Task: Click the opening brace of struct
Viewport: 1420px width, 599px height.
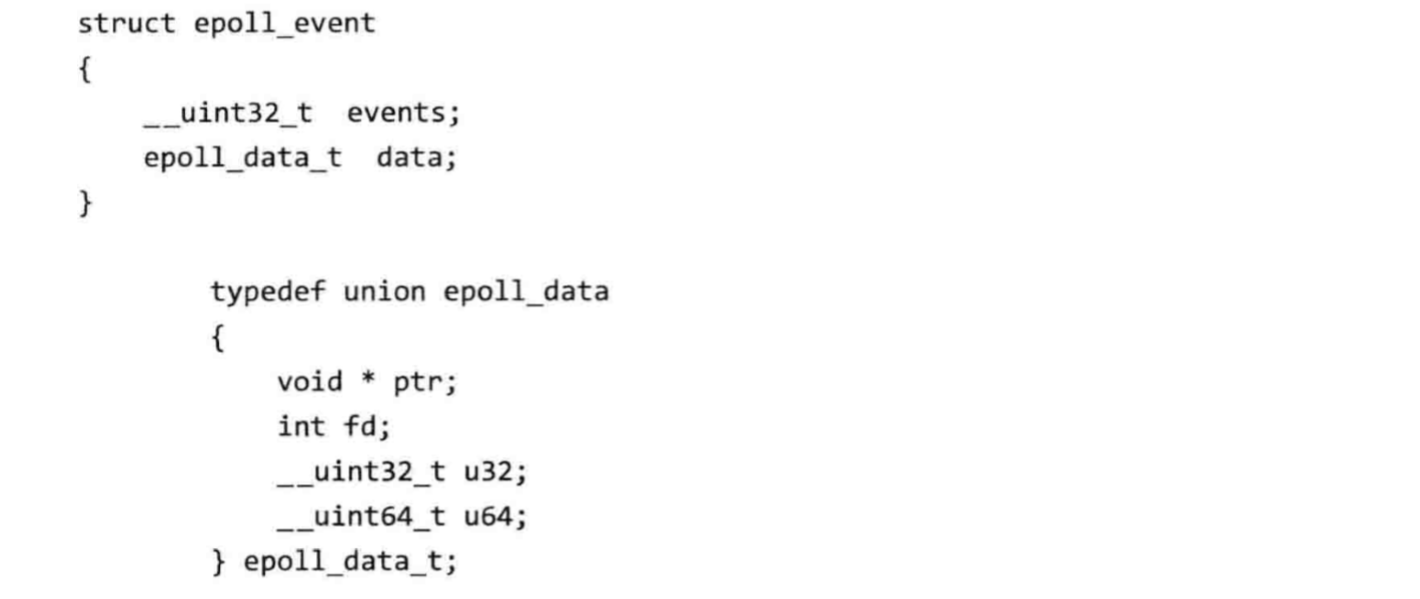Action: pyautogui.click(x=85, y=69)
